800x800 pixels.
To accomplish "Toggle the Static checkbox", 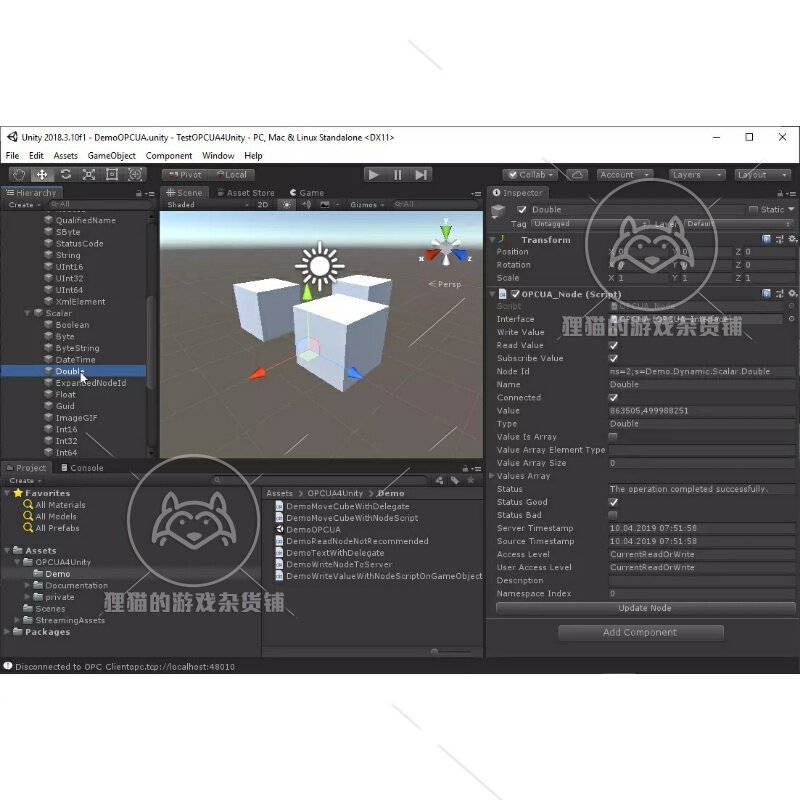I will tap(753, 210).
